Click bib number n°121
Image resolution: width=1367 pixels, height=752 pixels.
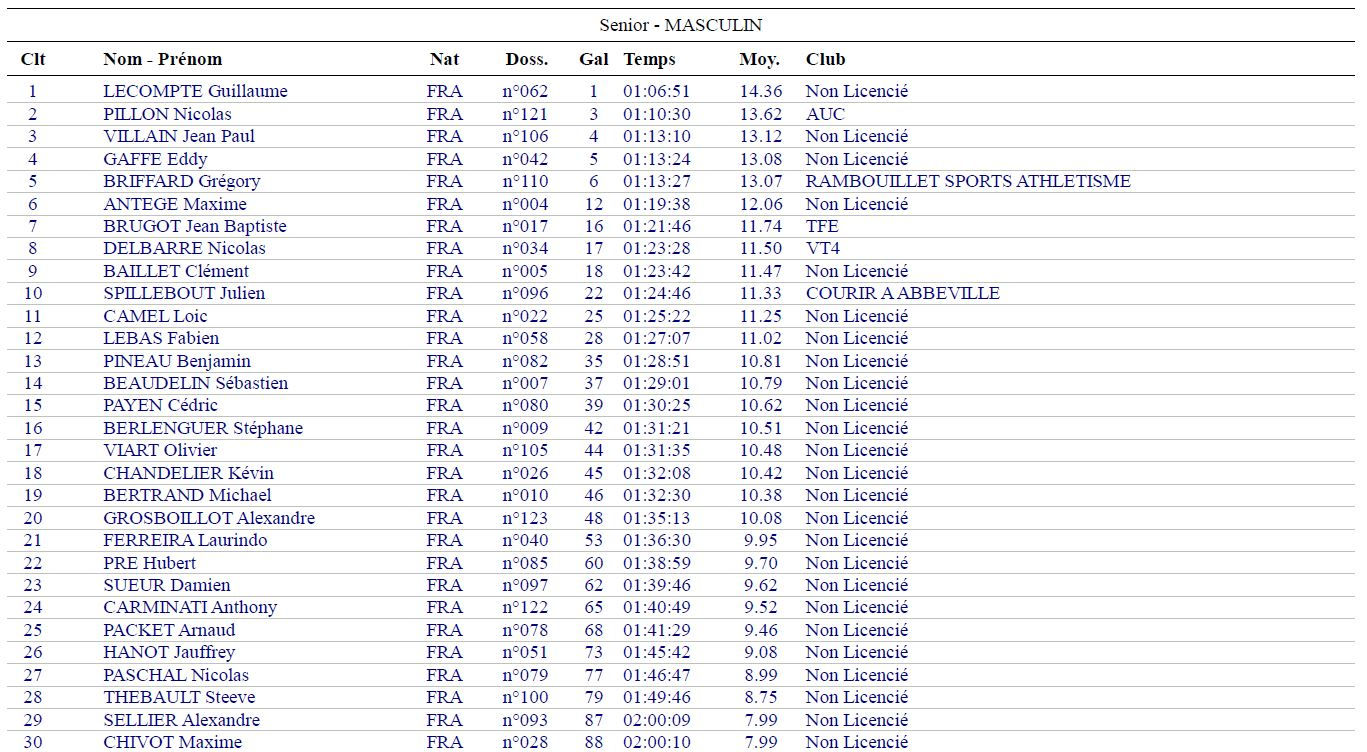pyautogui.click(x=525, y=114)
